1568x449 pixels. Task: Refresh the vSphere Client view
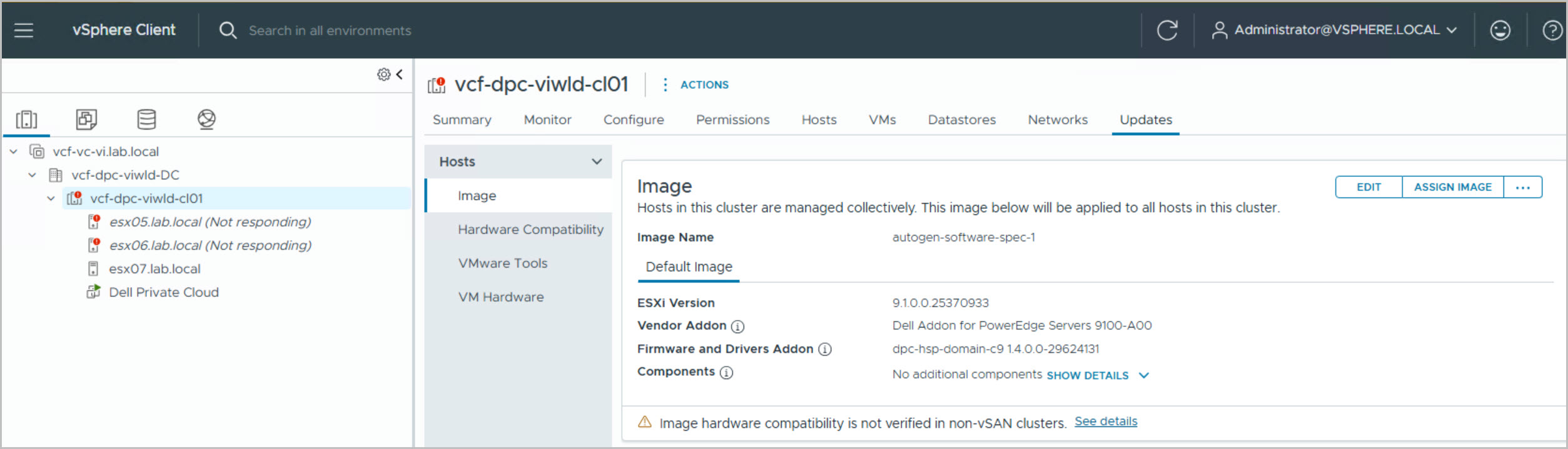click(x=1167, y=30)
